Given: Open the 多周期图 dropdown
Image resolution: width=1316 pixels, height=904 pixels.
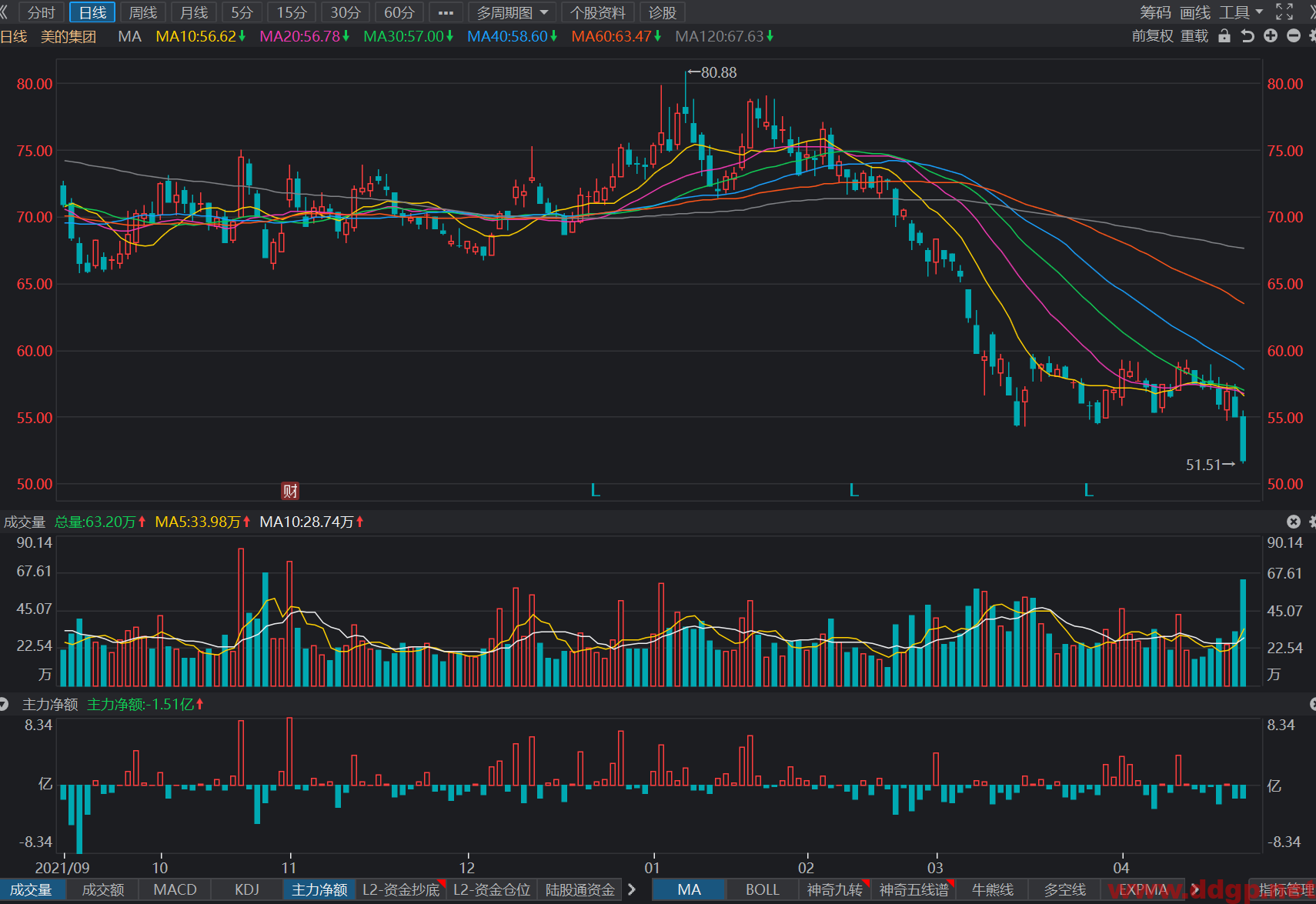Looking at the screenshot, I should point(512,12).
